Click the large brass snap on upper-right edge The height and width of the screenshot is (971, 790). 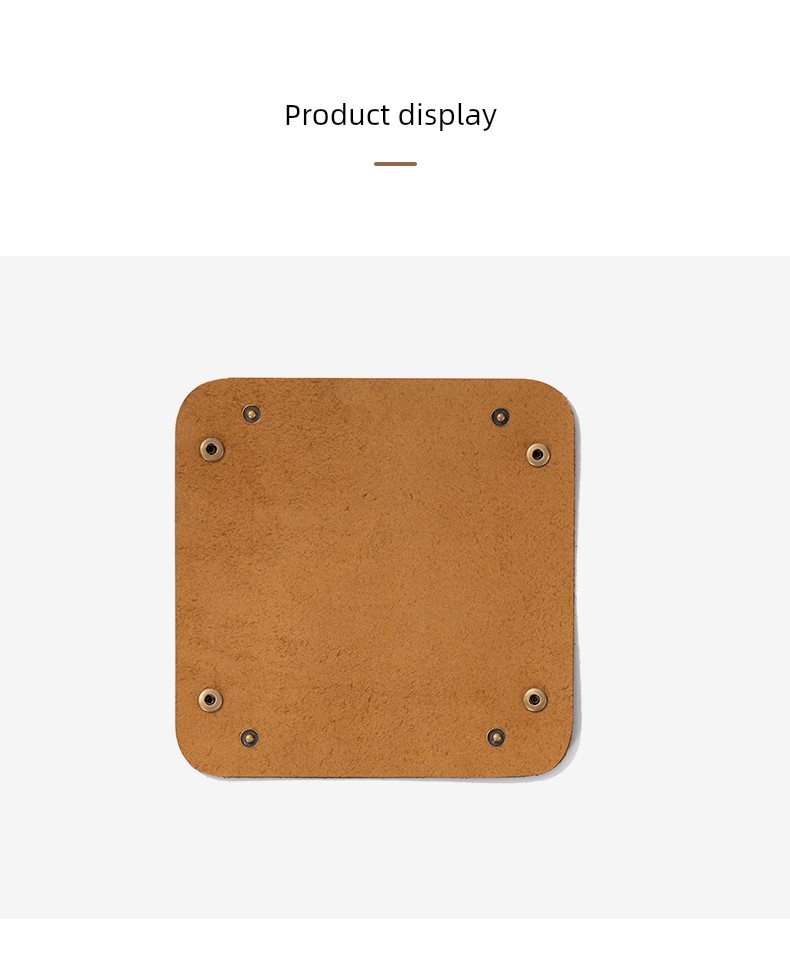click(x=538, y=455)
